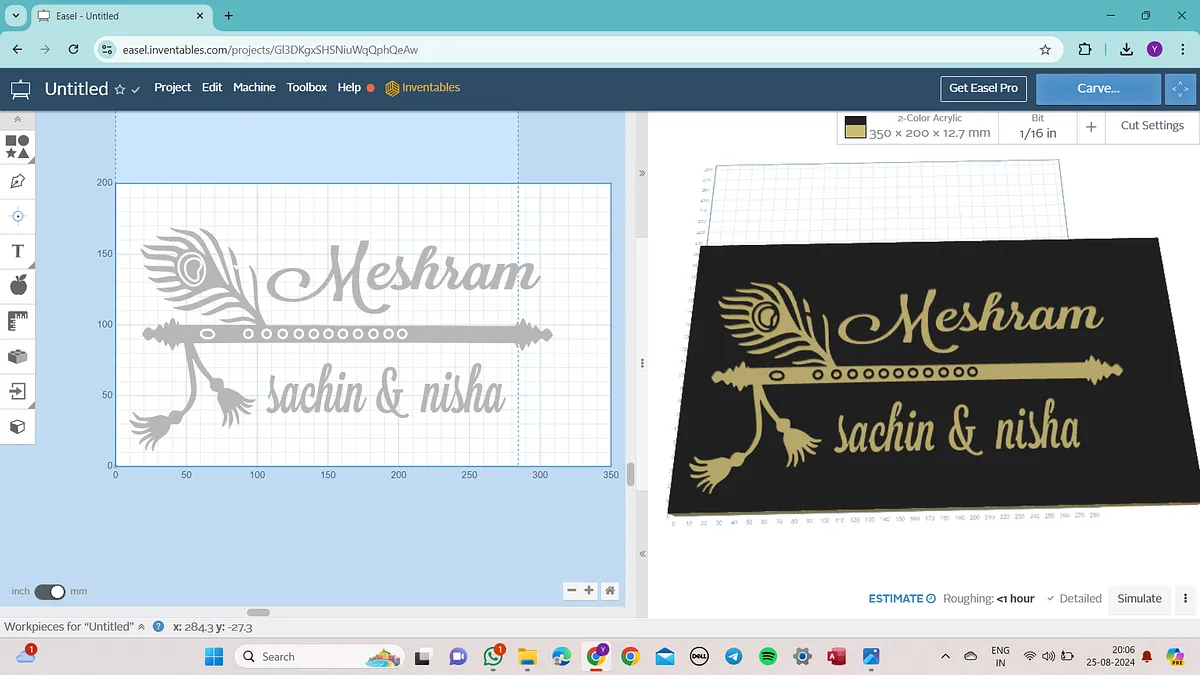The width and height of the screenshot is (1200, 675).
Task: Open the Bit 1/16 in selector
Action: pos(1037,127)
